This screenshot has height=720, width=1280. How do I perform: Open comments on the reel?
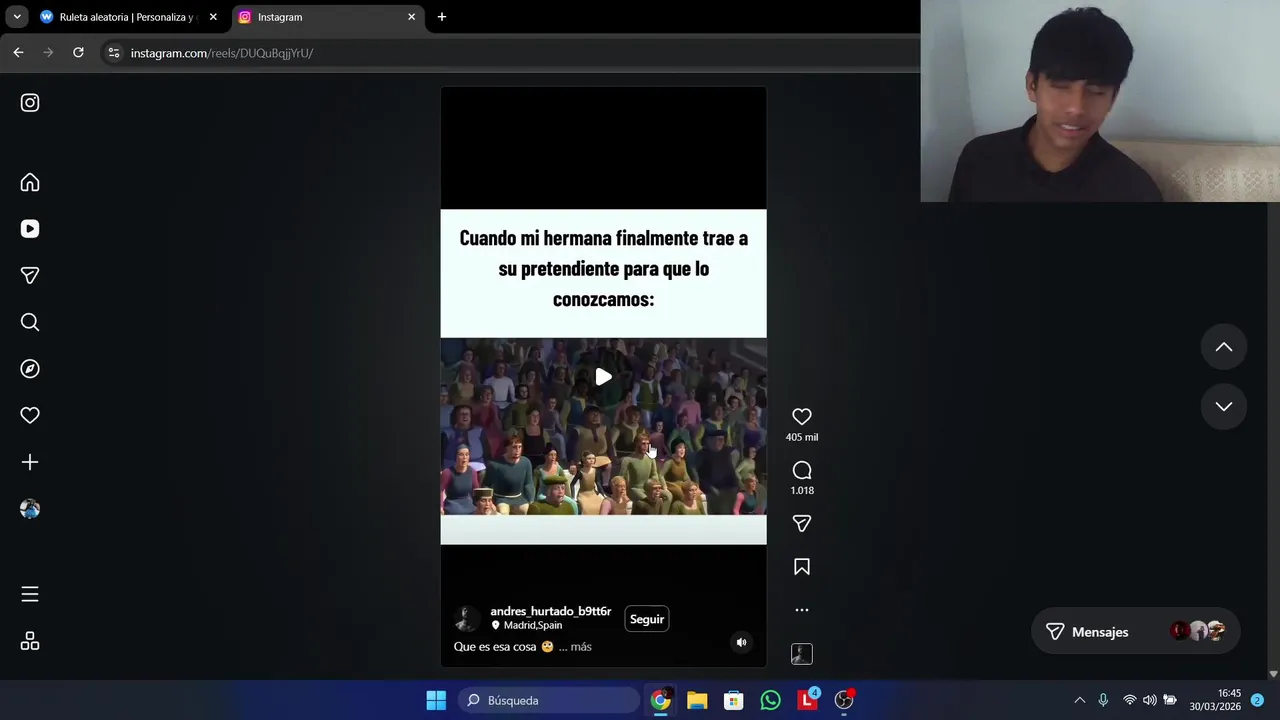[x=802, y=470]
